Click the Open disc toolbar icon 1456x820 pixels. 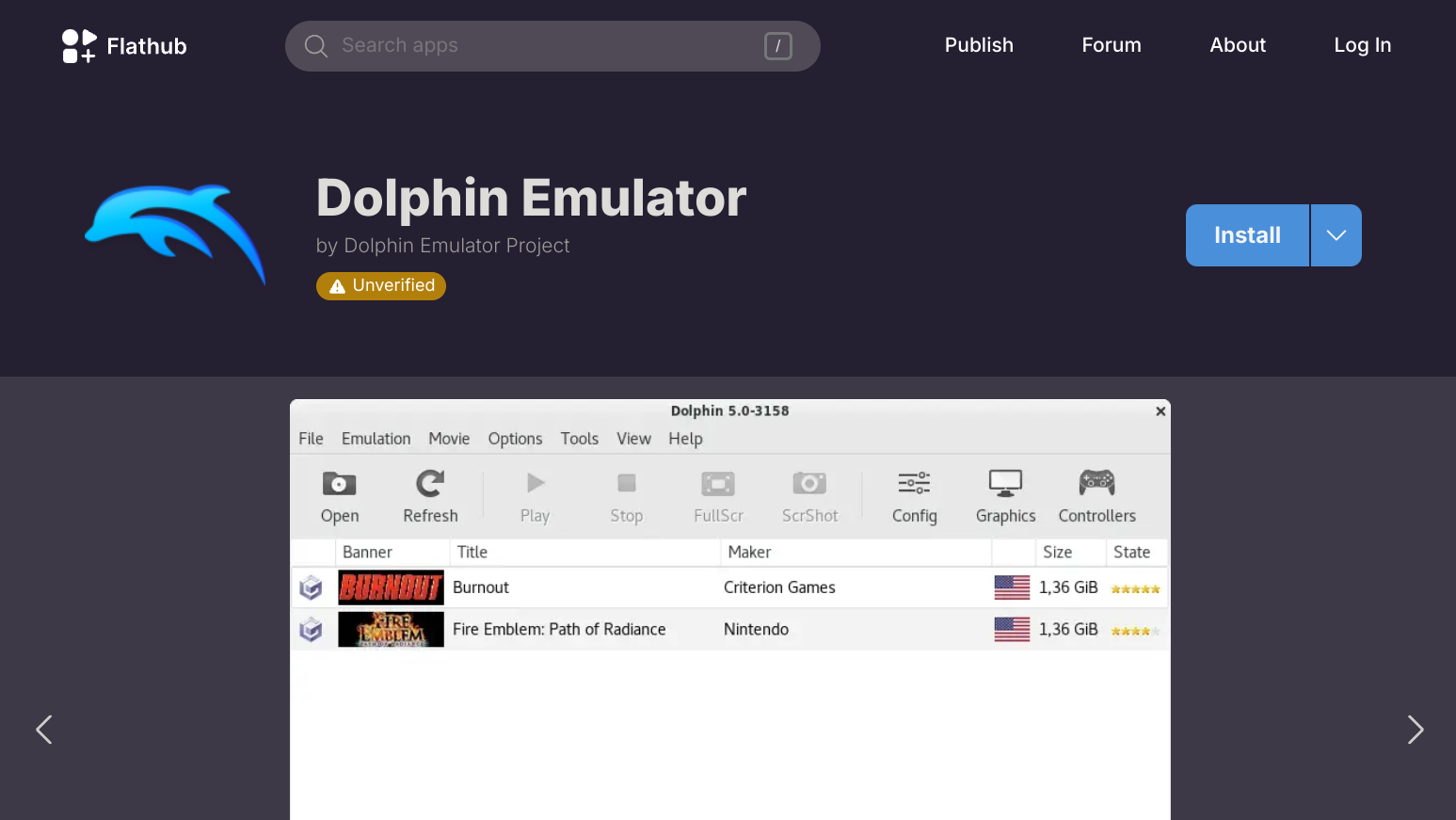[x=339, y=484]
